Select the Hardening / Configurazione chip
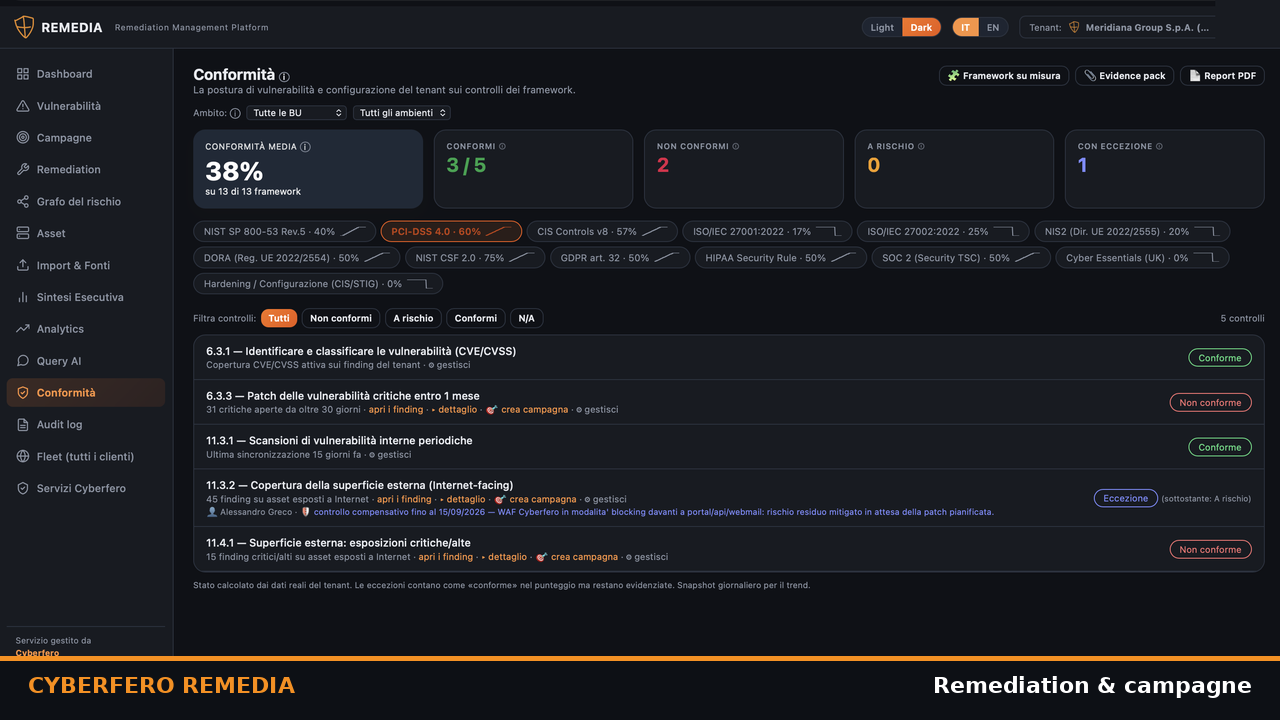The image size is (1280, 720). point(318,284)
